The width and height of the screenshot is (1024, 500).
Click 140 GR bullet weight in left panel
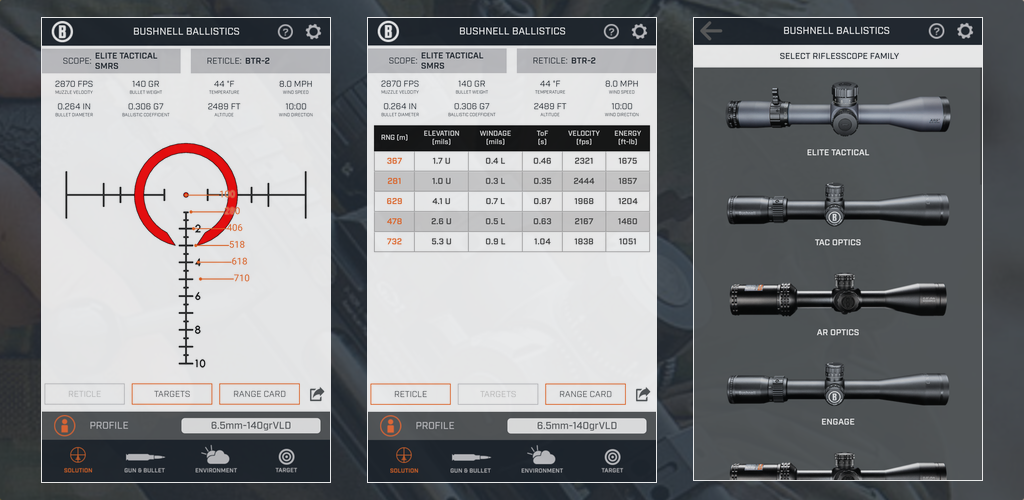145,87
